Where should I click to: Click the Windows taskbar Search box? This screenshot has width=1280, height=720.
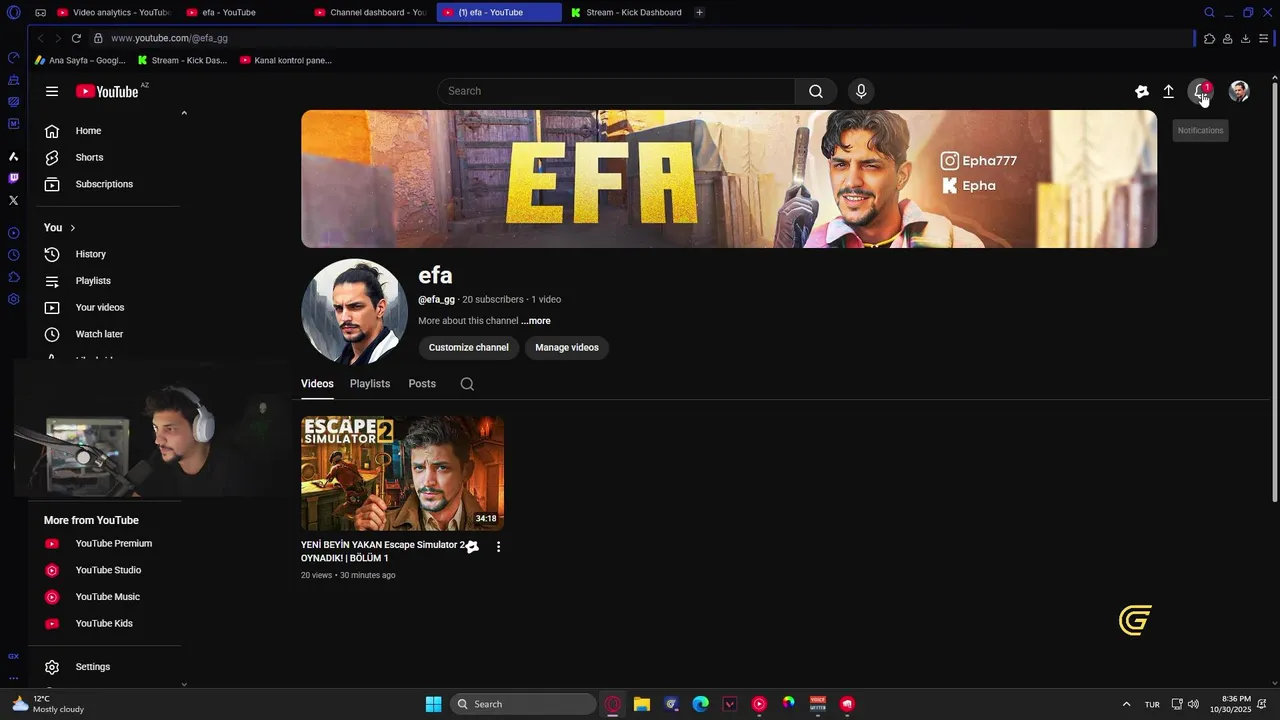524,704
